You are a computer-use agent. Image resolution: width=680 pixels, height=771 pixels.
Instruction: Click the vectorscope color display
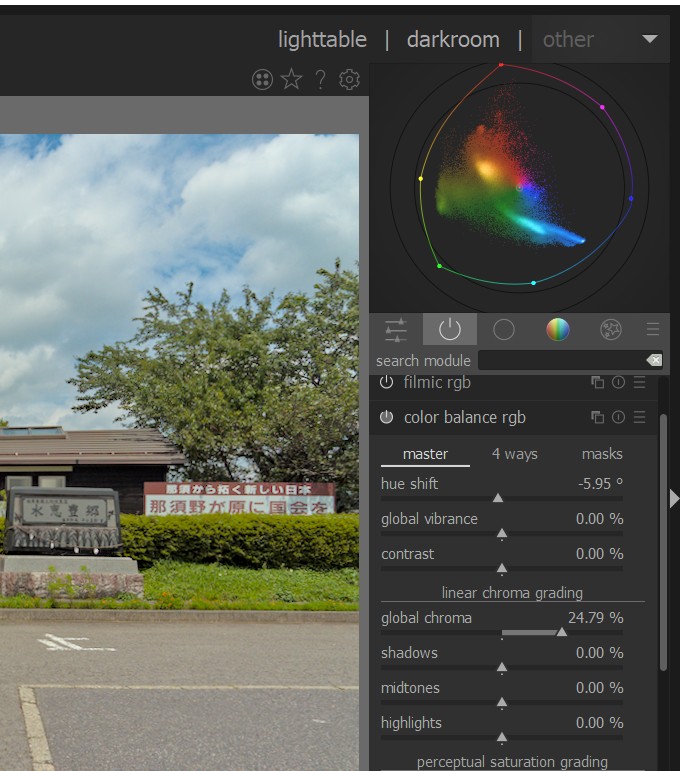(519, 188)
